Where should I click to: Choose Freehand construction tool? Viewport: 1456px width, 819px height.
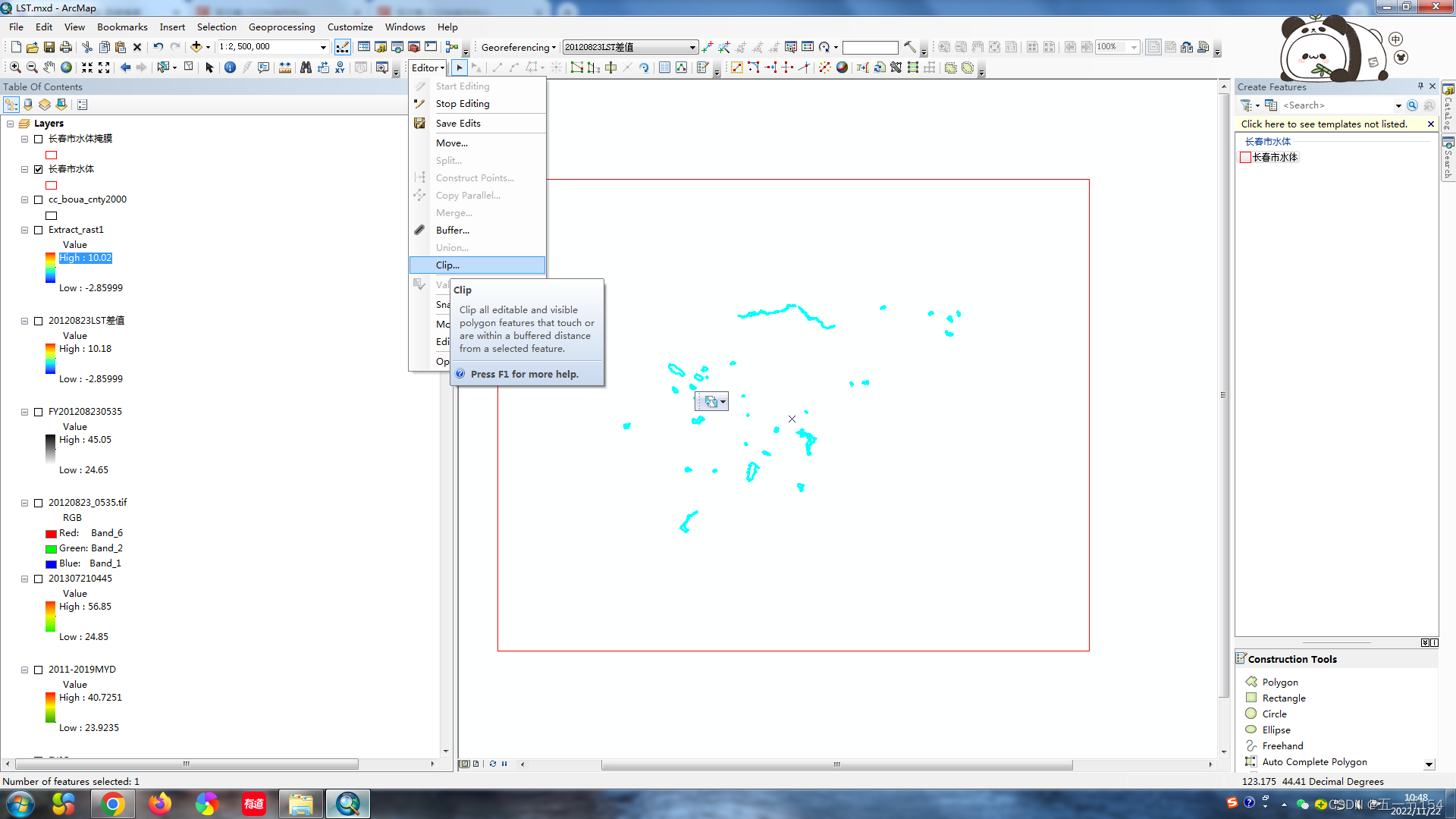click(1282, 746)
